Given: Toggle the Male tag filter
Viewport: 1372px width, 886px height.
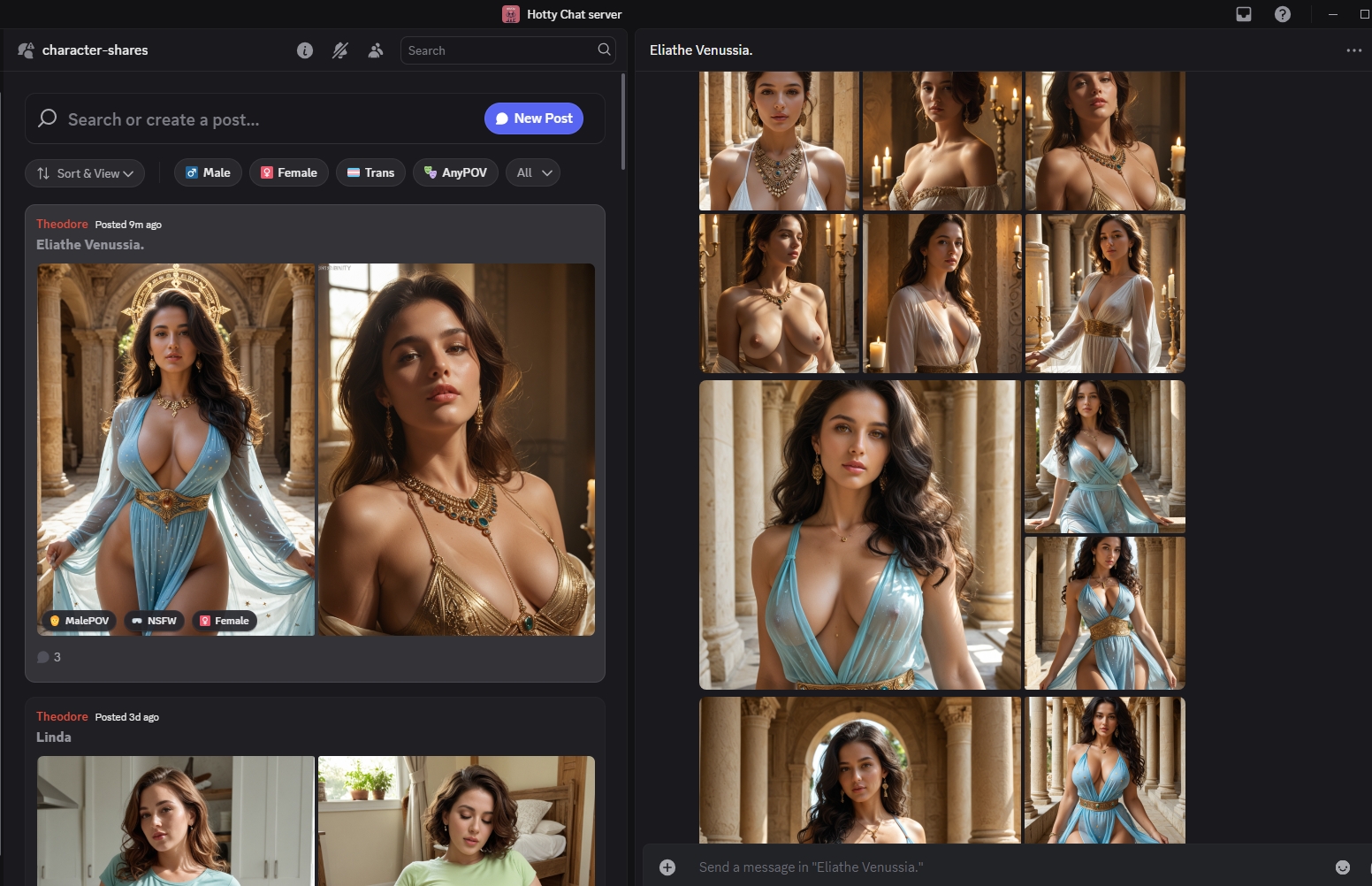Looking at the screenshot, I should coord(208,172).
